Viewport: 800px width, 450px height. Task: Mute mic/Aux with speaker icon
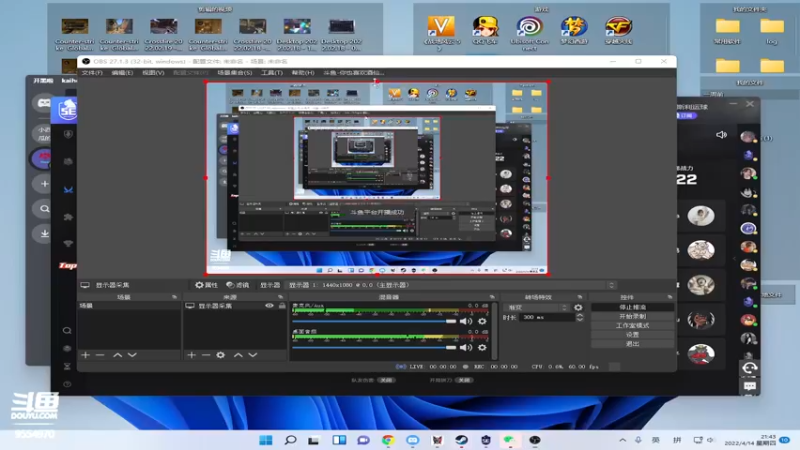465,321
